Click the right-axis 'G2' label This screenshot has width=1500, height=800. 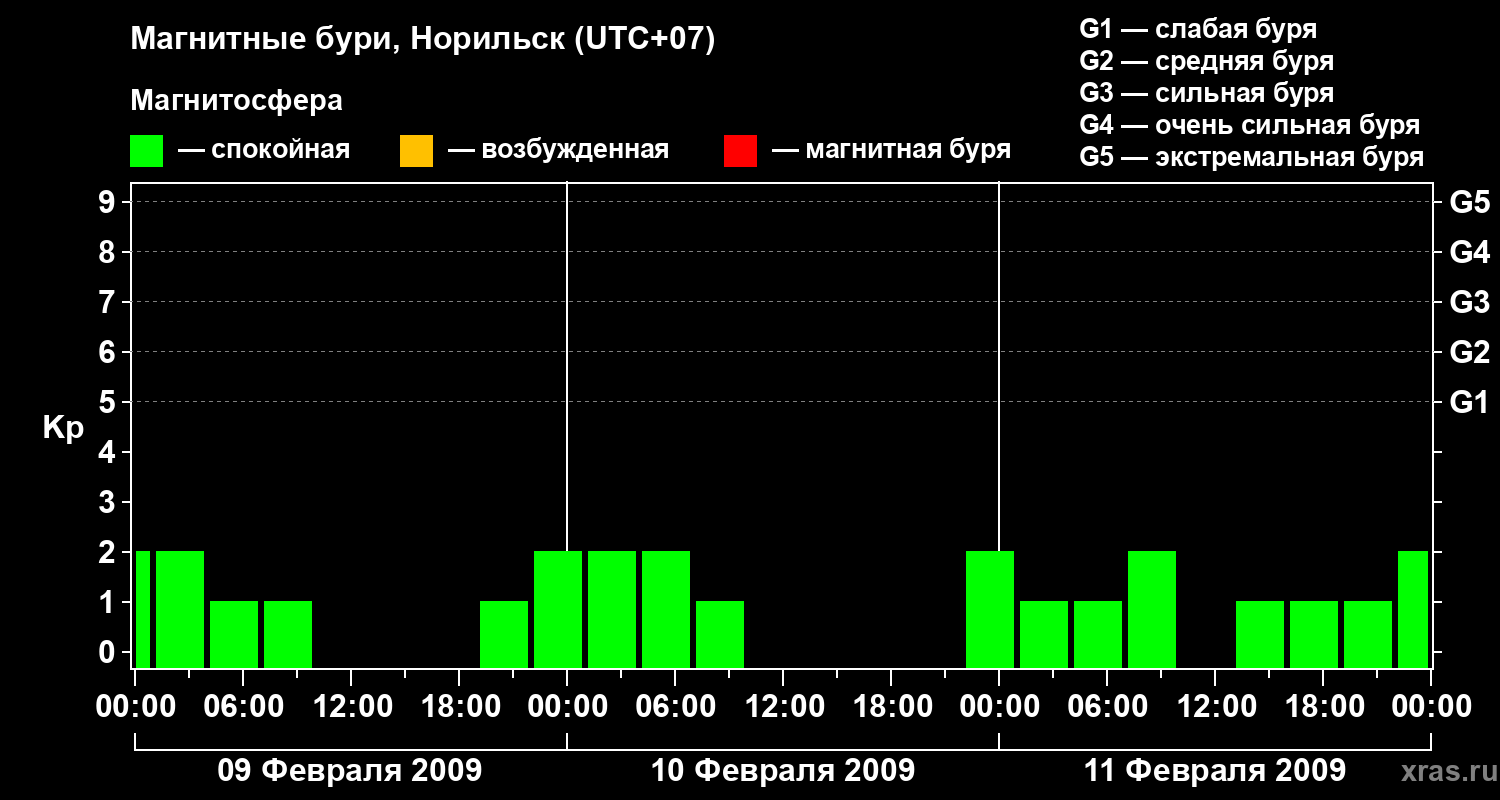[1469, 352]
